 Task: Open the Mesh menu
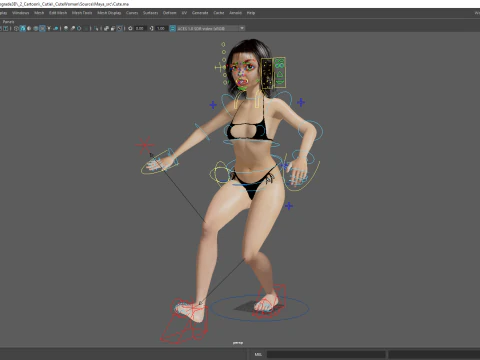pyautogui.click(x=39, y=13)
